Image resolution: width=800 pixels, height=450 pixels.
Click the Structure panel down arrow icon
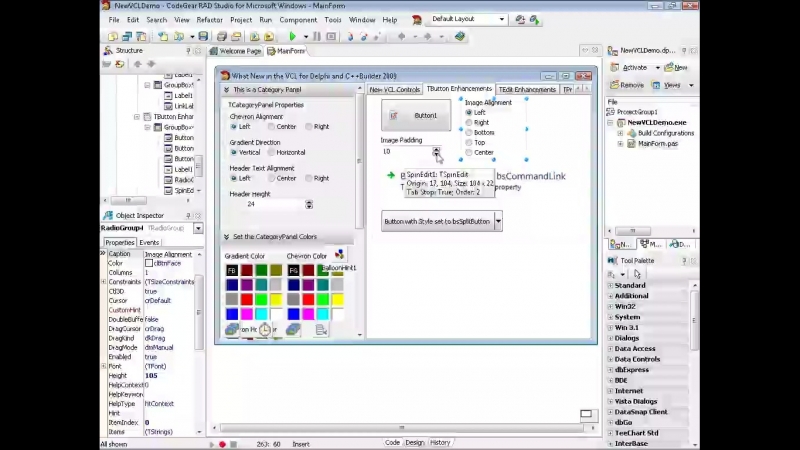pos(151,64)
